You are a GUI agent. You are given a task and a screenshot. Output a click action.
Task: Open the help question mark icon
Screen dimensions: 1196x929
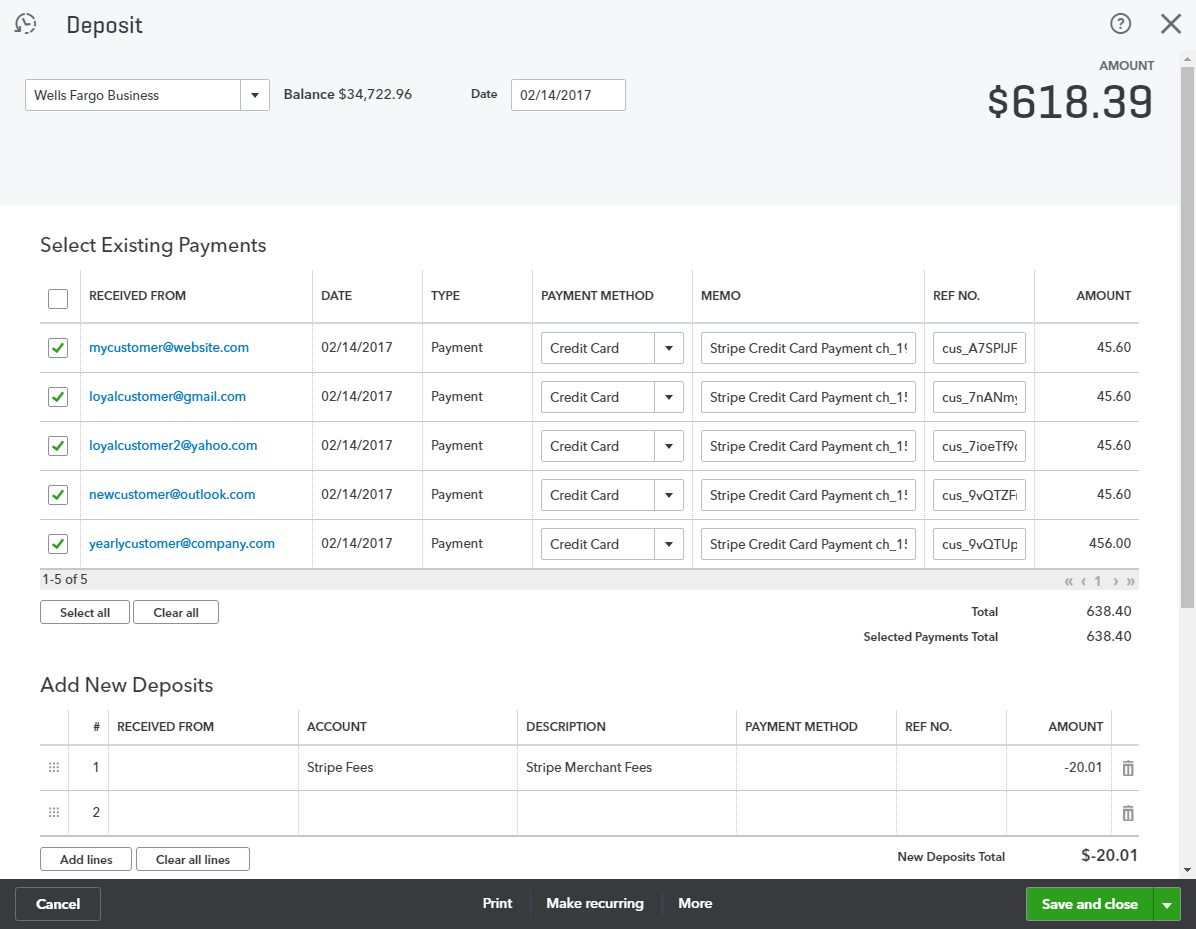(x=1120, y=24)
